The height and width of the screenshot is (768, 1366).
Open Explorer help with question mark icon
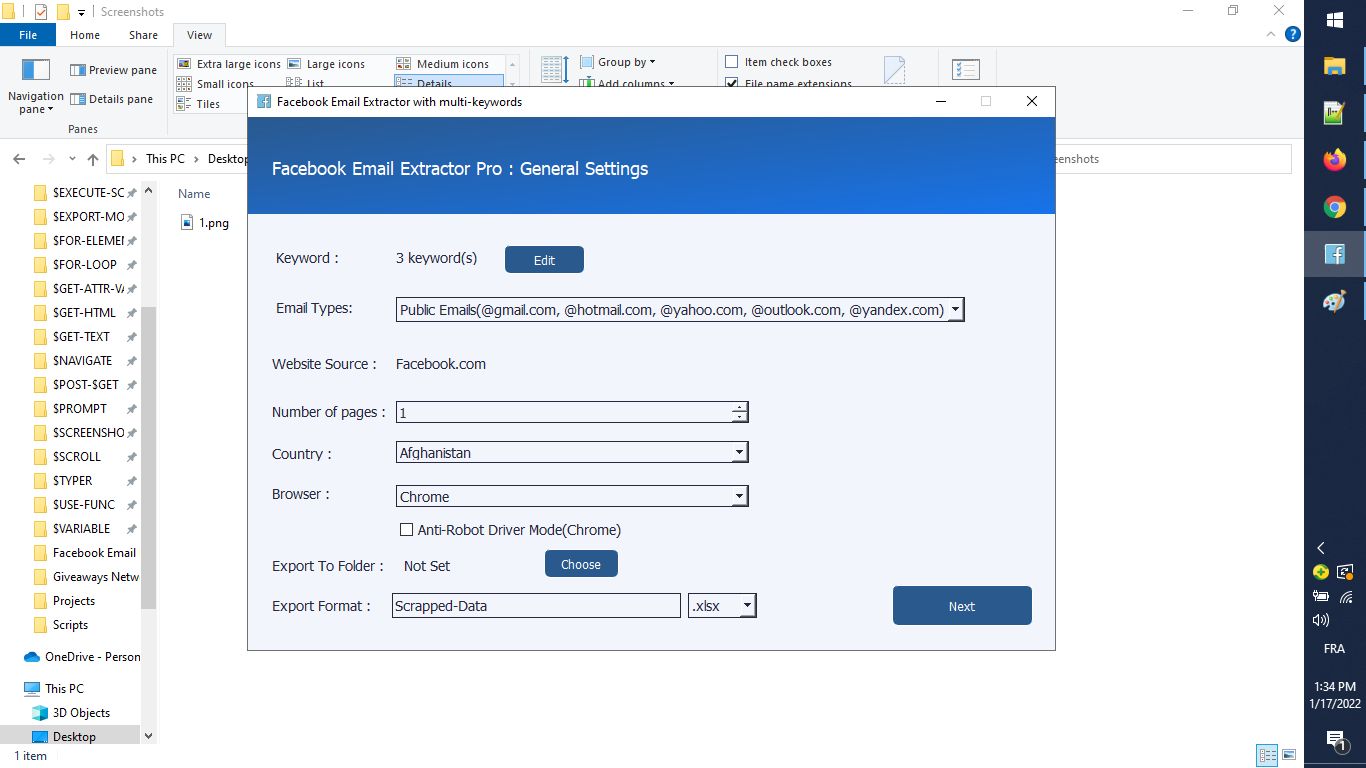1292,34
